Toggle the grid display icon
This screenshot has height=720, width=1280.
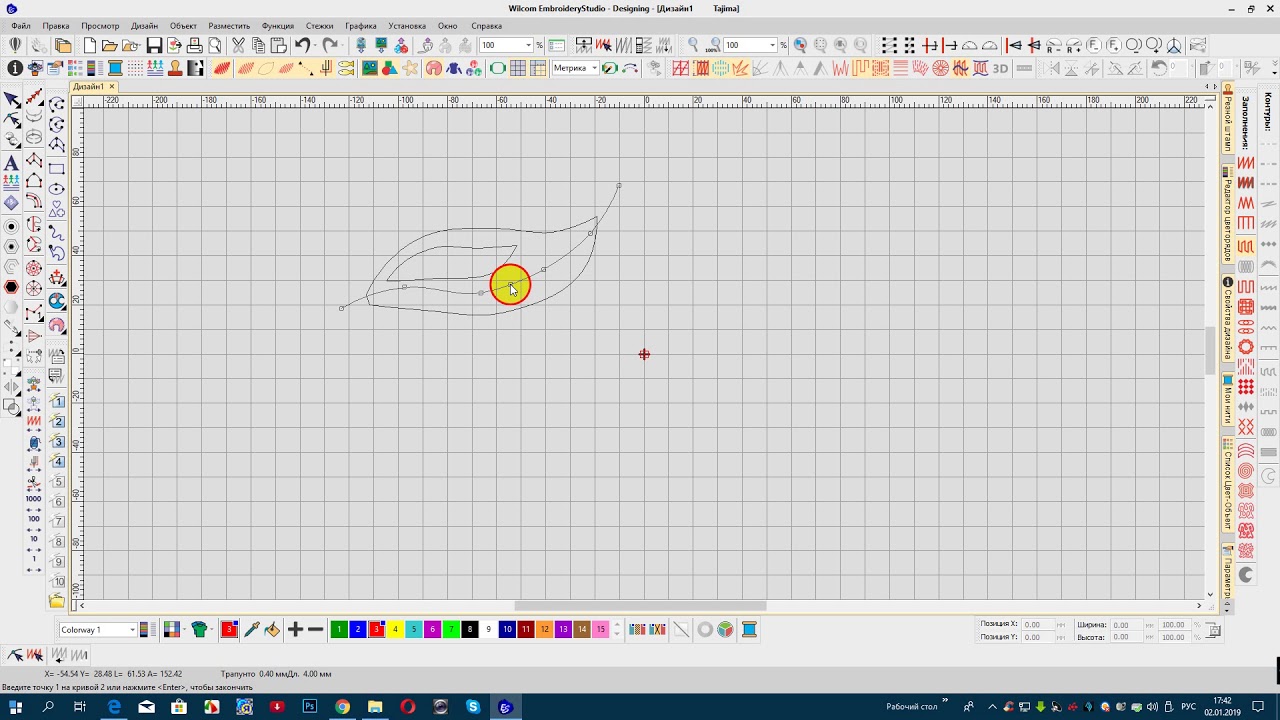(x=517, y=68)
